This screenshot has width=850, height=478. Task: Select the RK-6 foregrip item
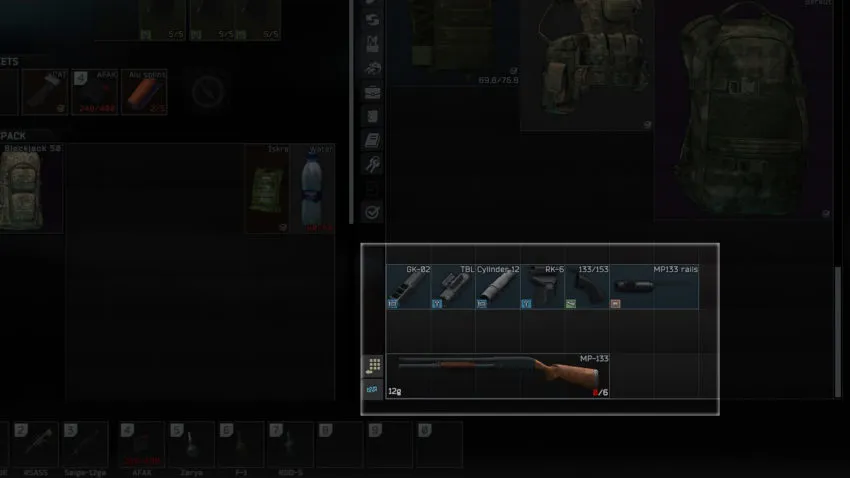542,287
